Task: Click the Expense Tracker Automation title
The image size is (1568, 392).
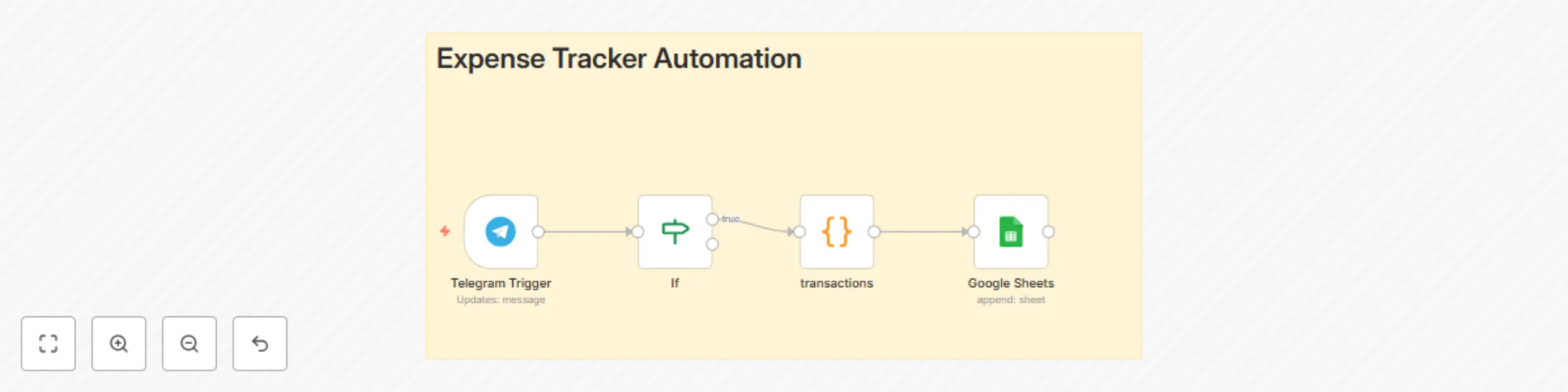Action: (x=619, y=57)
